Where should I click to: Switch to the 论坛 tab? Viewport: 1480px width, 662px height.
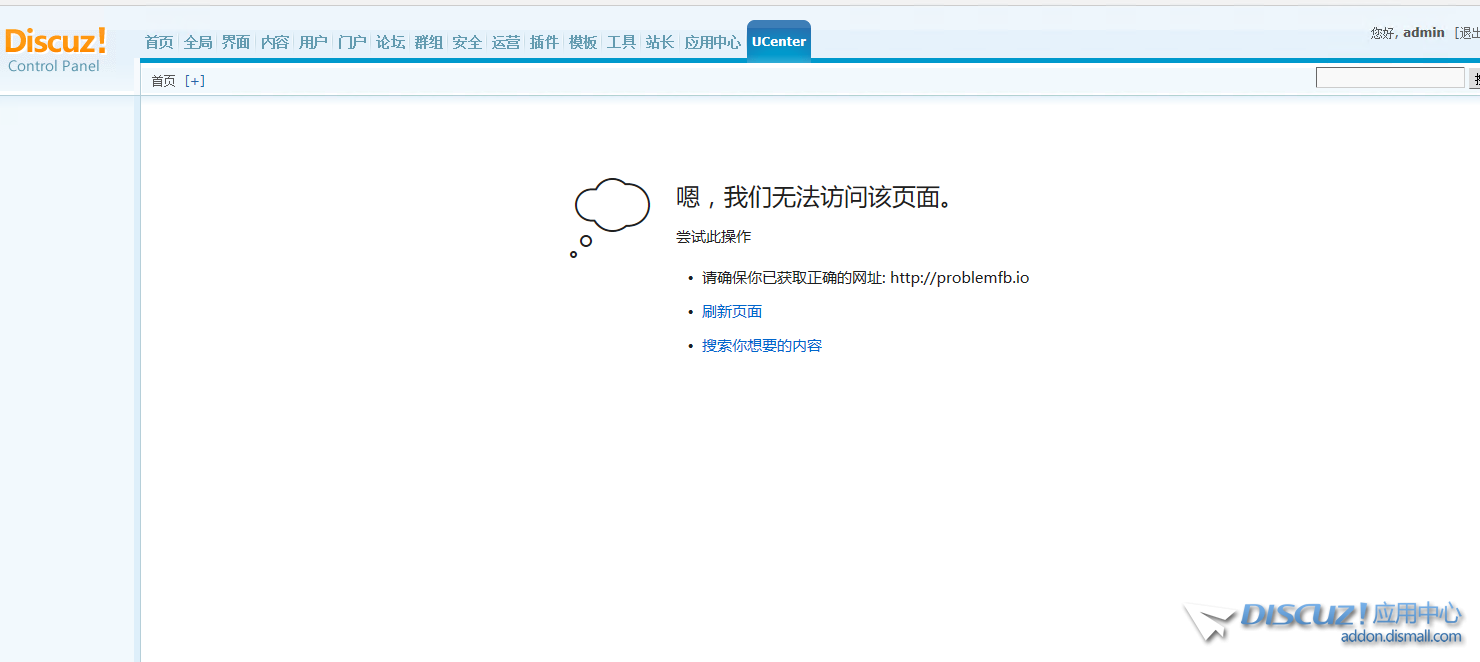click(390, 42)
